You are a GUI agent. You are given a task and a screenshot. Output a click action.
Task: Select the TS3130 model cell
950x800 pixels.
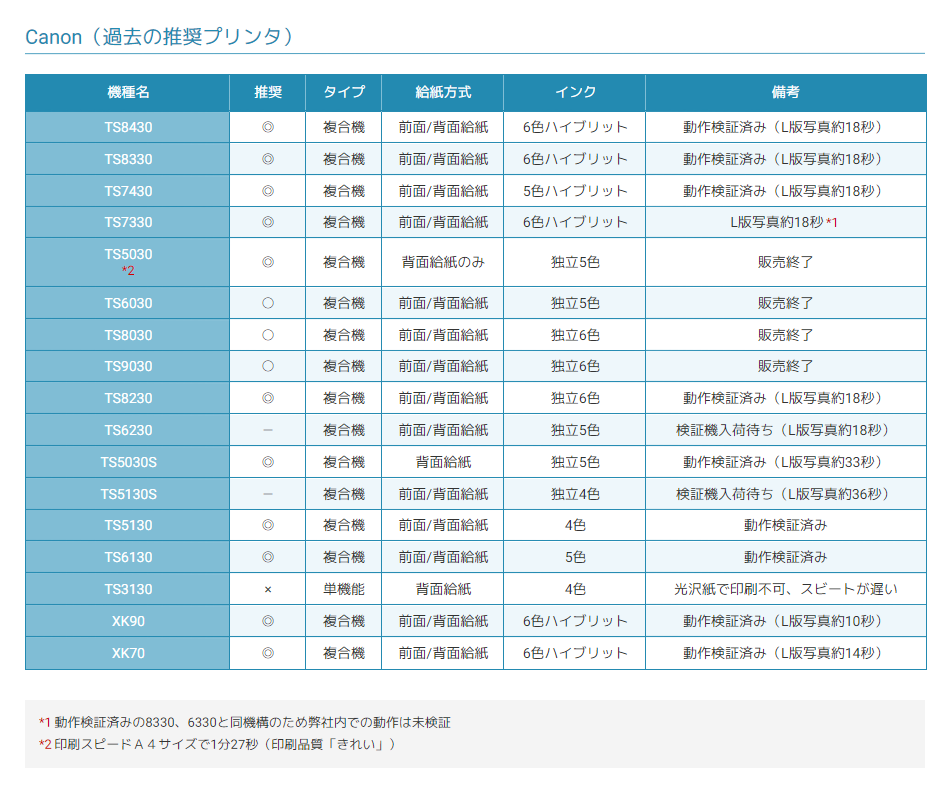coord(128,589)
